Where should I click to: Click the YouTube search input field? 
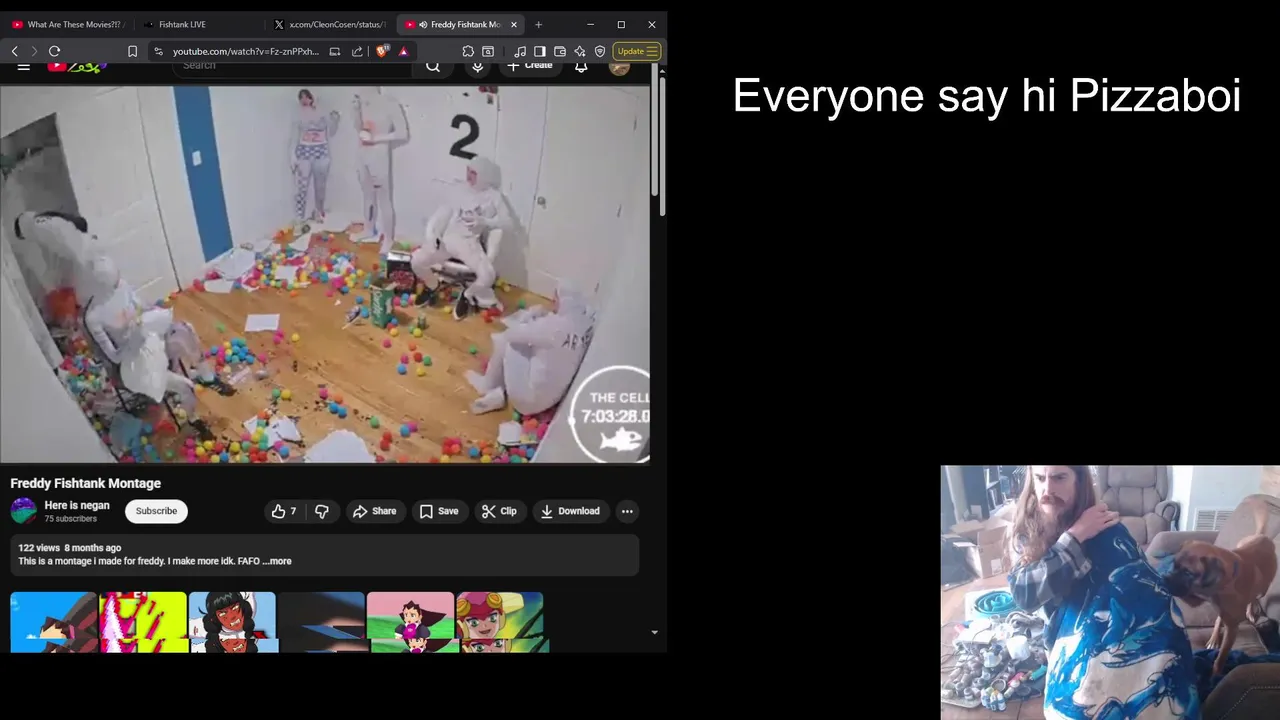tap(292, 66)
